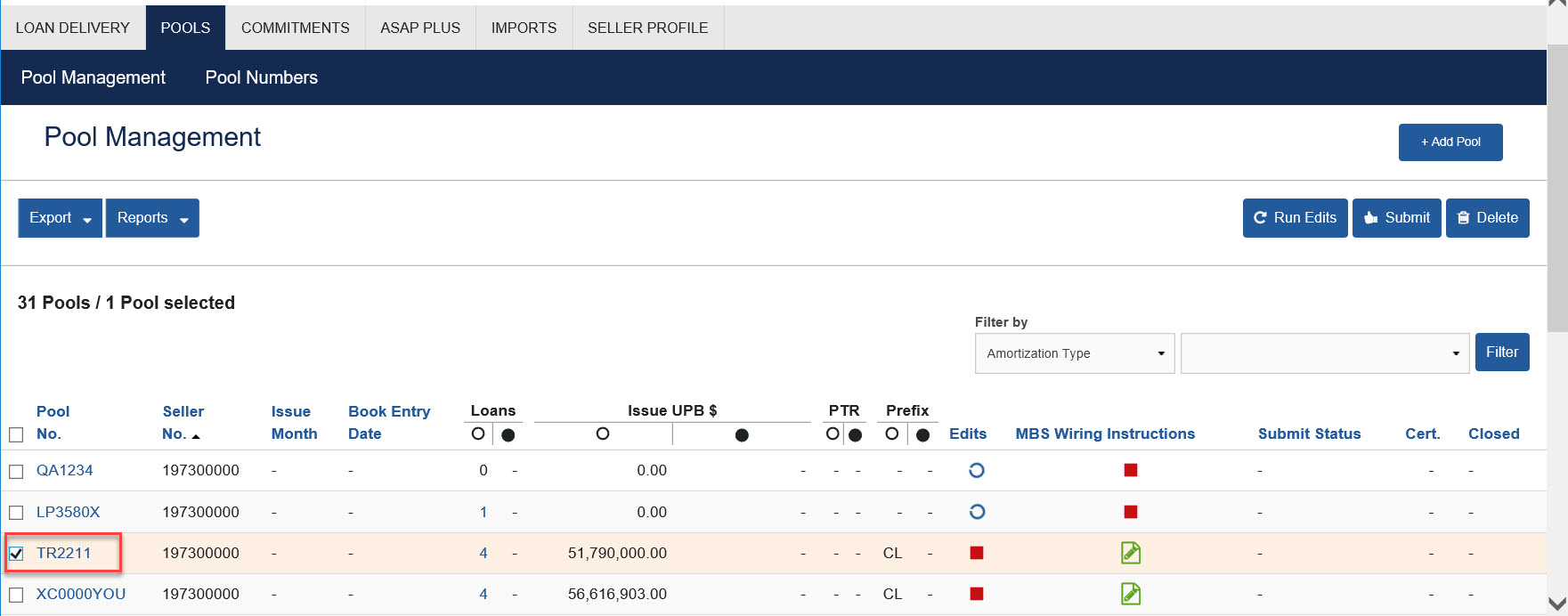Image resolution: width=1568 pixels, height=616 pixels.
Task: Click the open circle under Prefix
Action: pyautogui.click(x=891, y=434)
